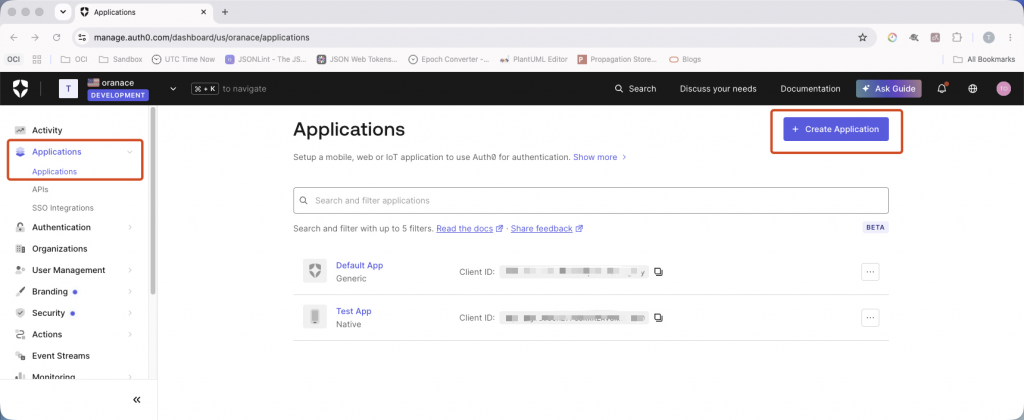Viewport: 1024px width, 420px height.
Task: Click the Create Application button
Action: pos(836,129)
